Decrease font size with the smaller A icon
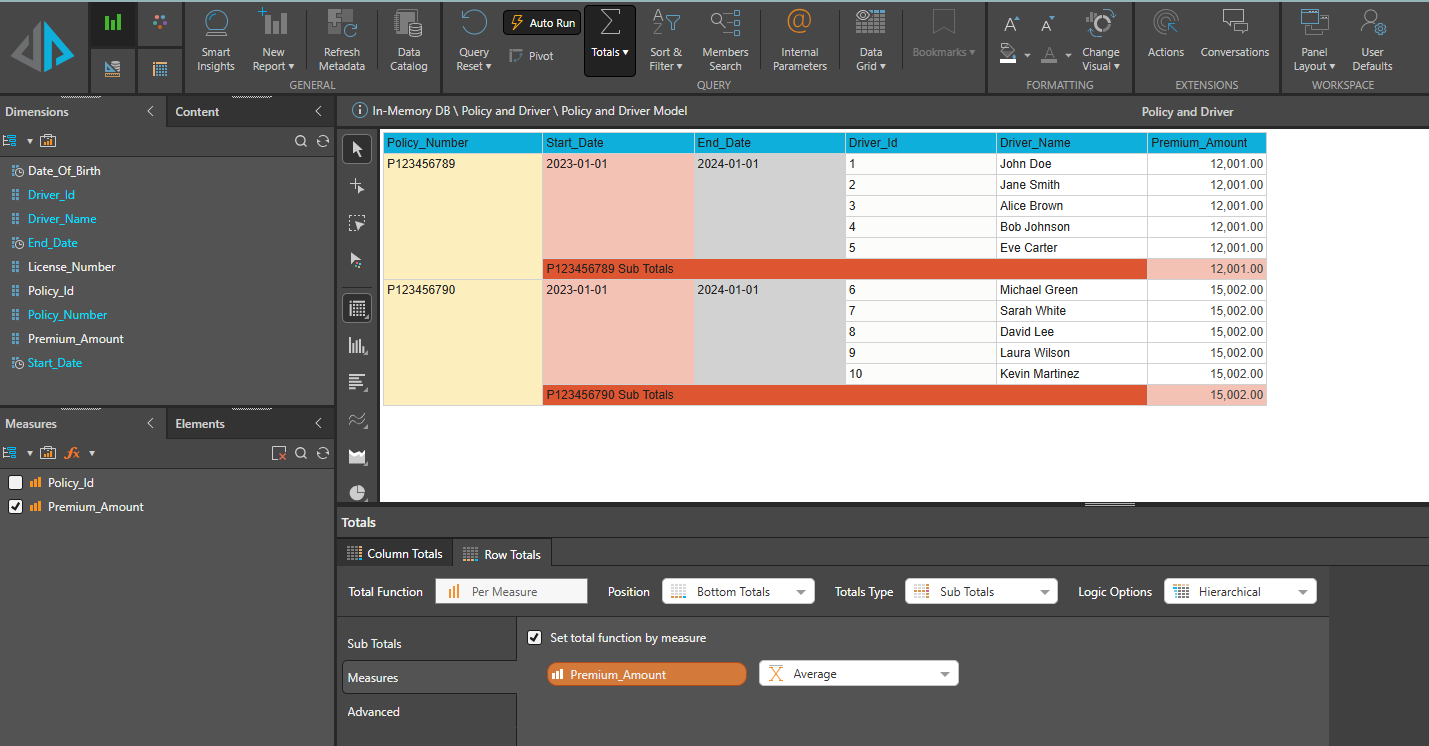This screenshot has height=746, width=1429. point(1047,25)
